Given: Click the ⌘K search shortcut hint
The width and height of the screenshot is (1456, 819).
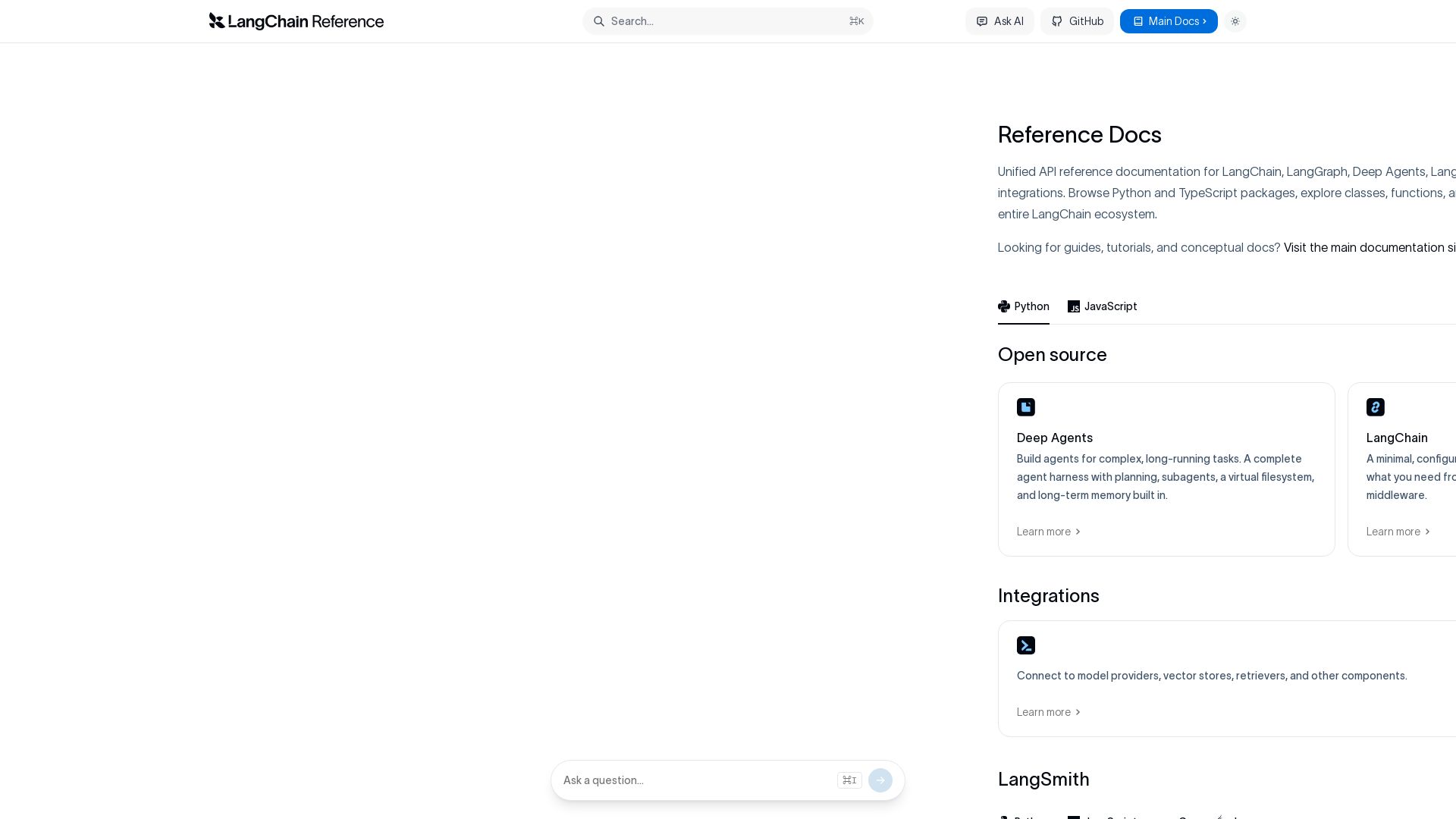Looking at the screenshot, I should coord(857,21).
